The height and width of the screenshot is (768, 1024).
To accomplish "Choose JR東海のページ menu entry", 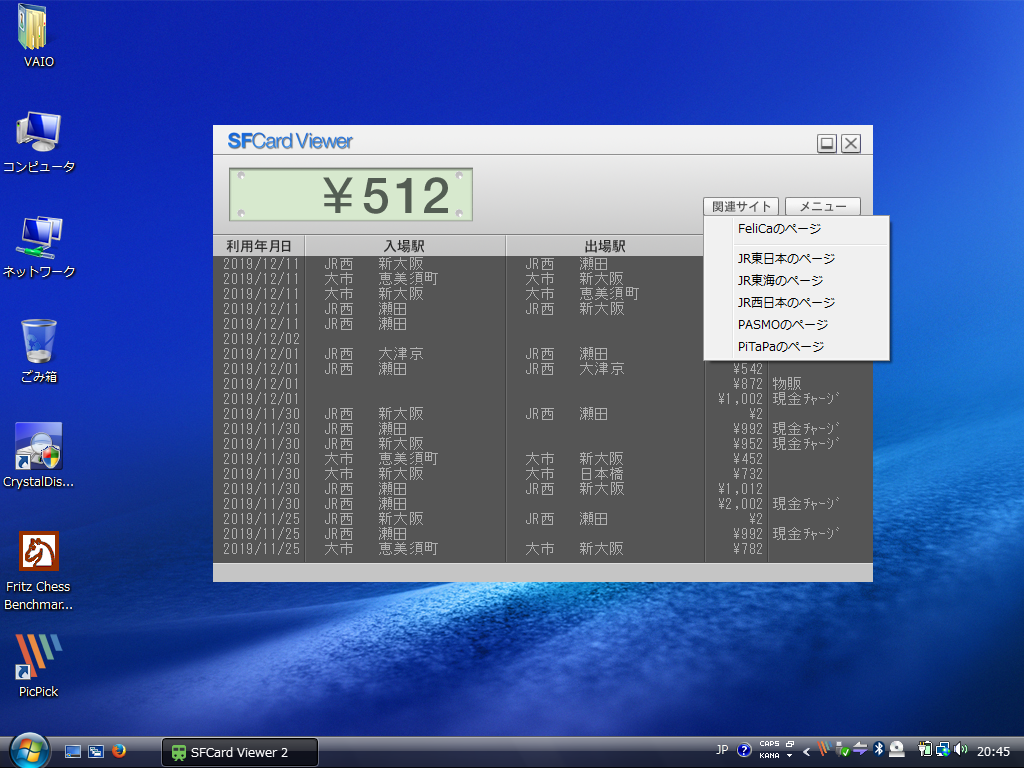I will (797, 281).
